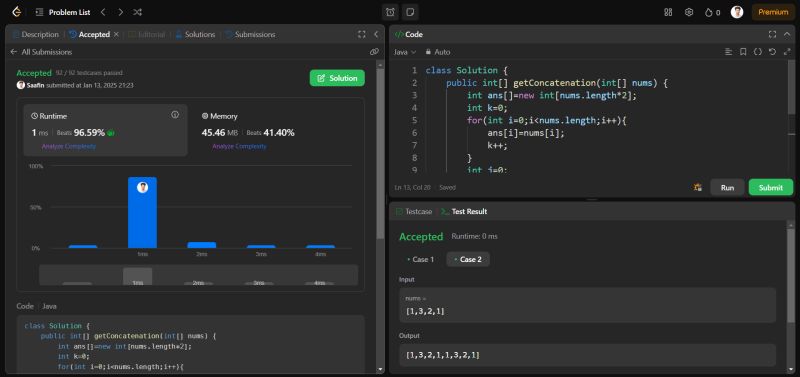The image size is (800, 377).
Task: Collapse the Code panel chevron
Action: tap(787, 35)
